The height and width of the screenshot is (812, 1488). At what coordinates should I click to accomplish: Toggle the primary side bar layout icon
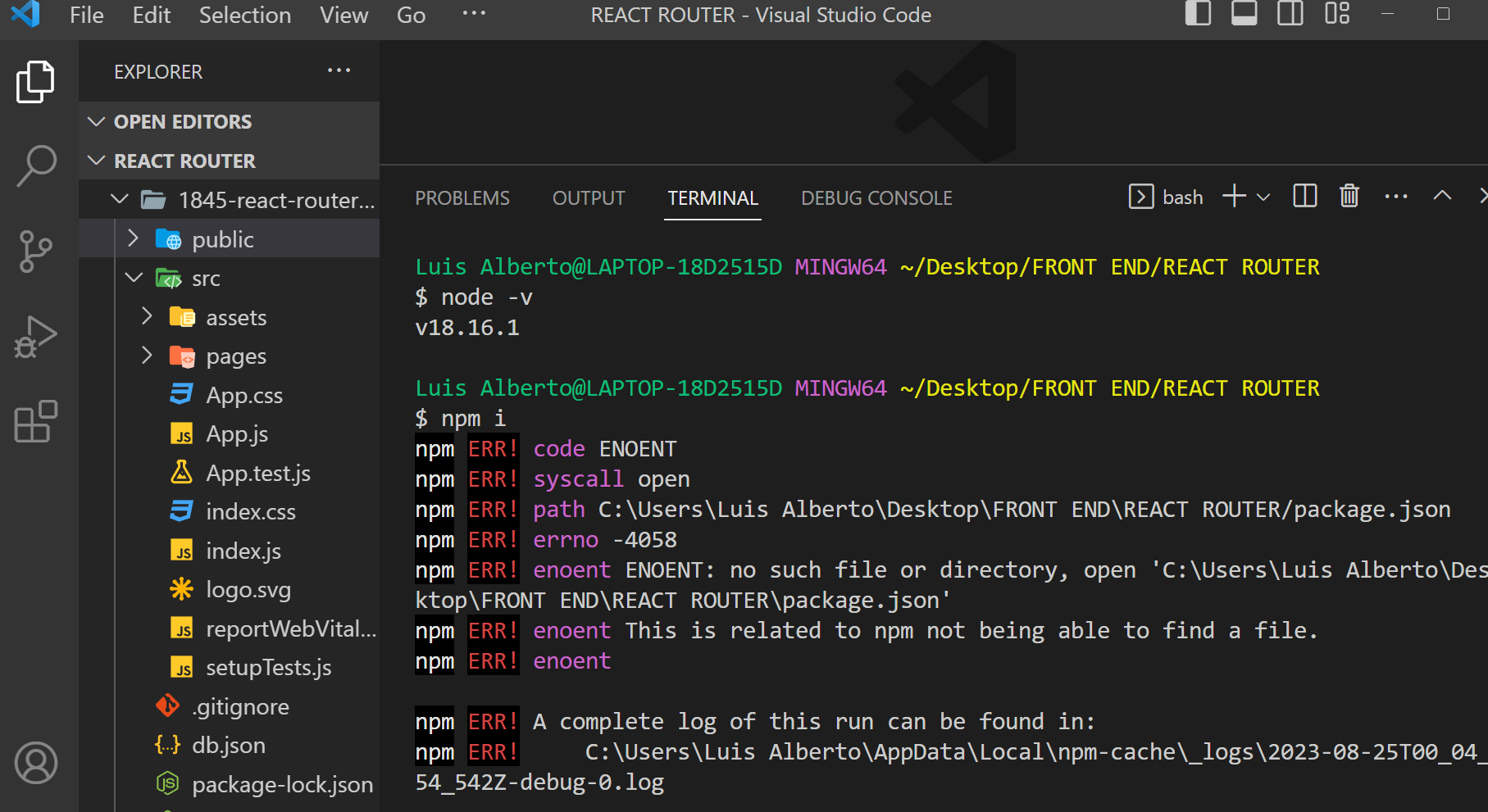[x=1198, y=14]
